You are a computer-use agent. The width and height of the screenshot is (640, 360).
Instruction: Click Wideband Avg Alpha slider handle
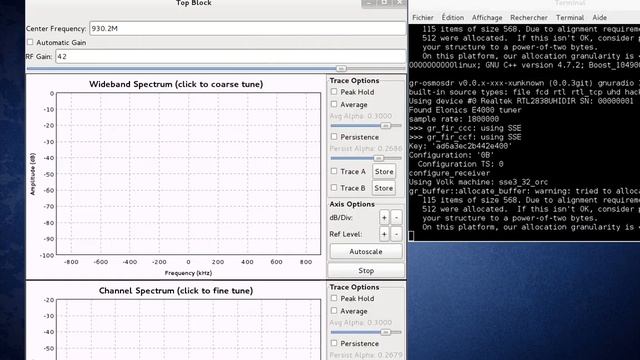(385, 125)
